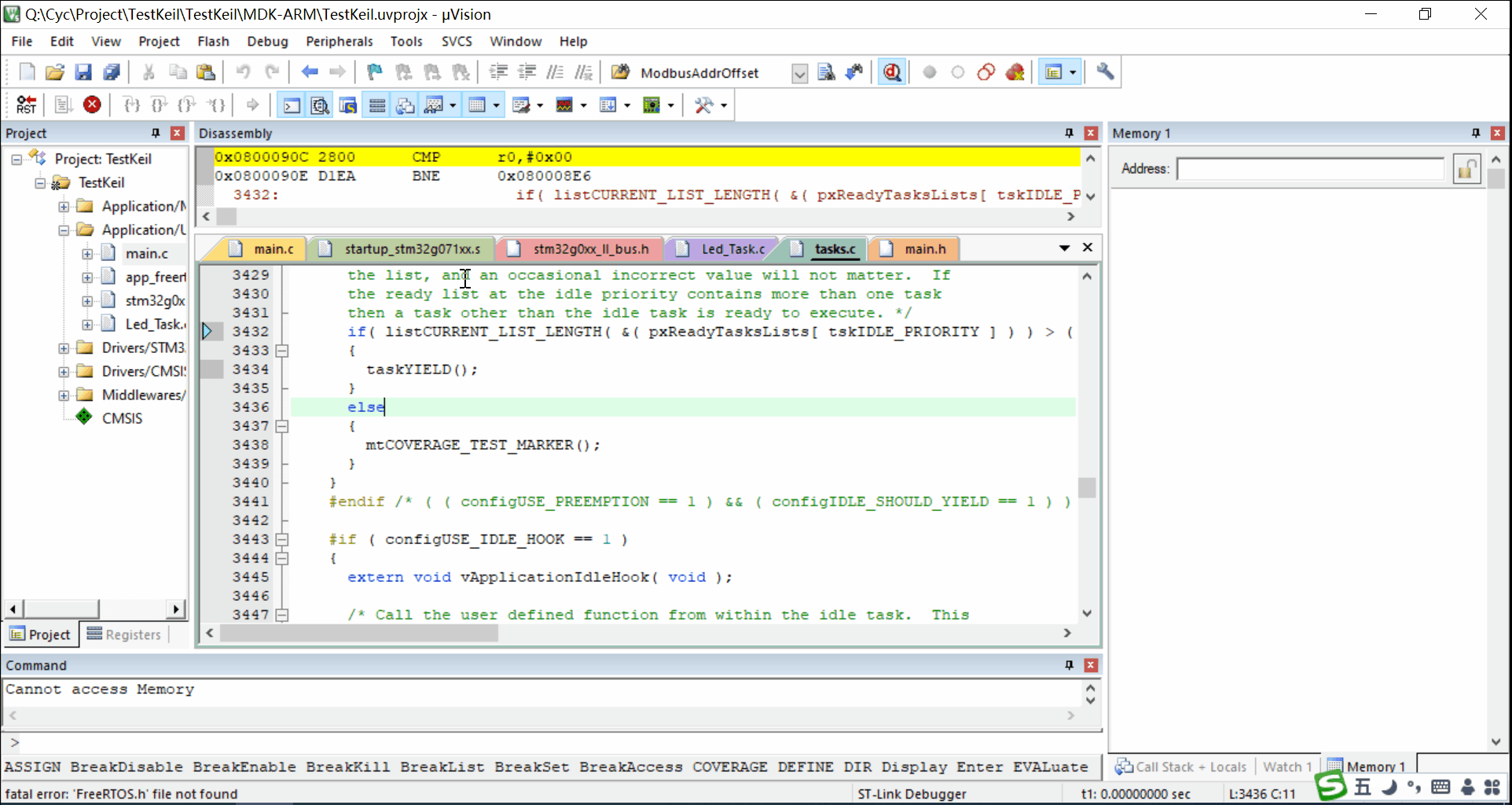Click the Configuration wrench icon

tap(1105, 72)
